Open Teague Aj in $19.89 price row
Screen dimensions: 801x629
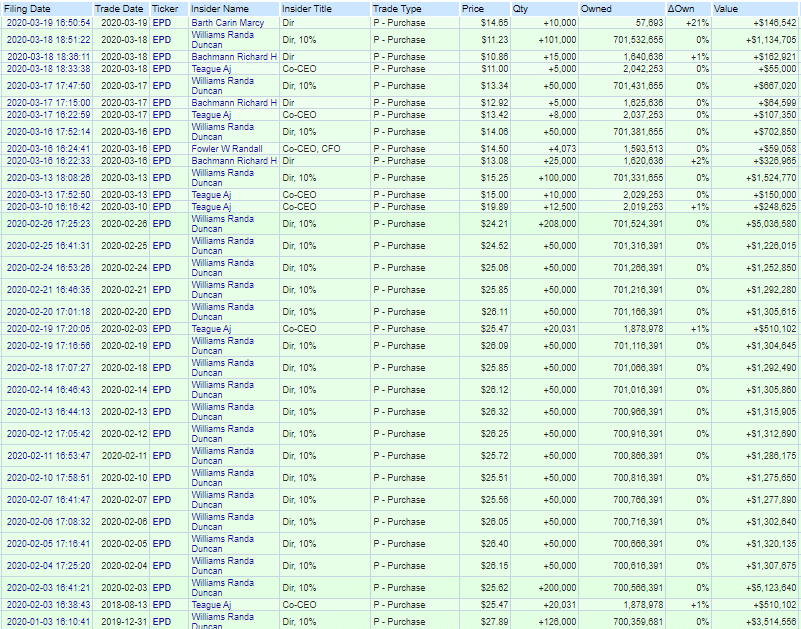click(211, 207)
